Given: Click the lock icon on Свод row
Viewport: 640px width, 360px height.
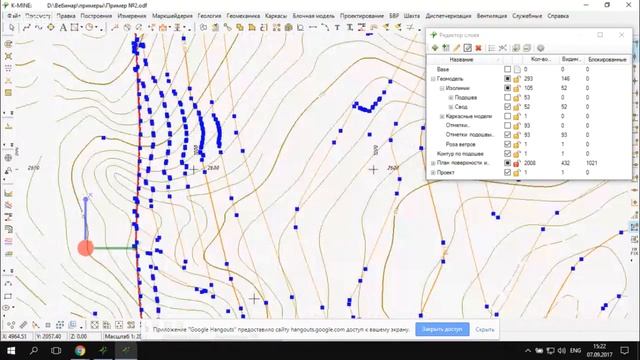Looking at the screenshot, I should 517,107.
